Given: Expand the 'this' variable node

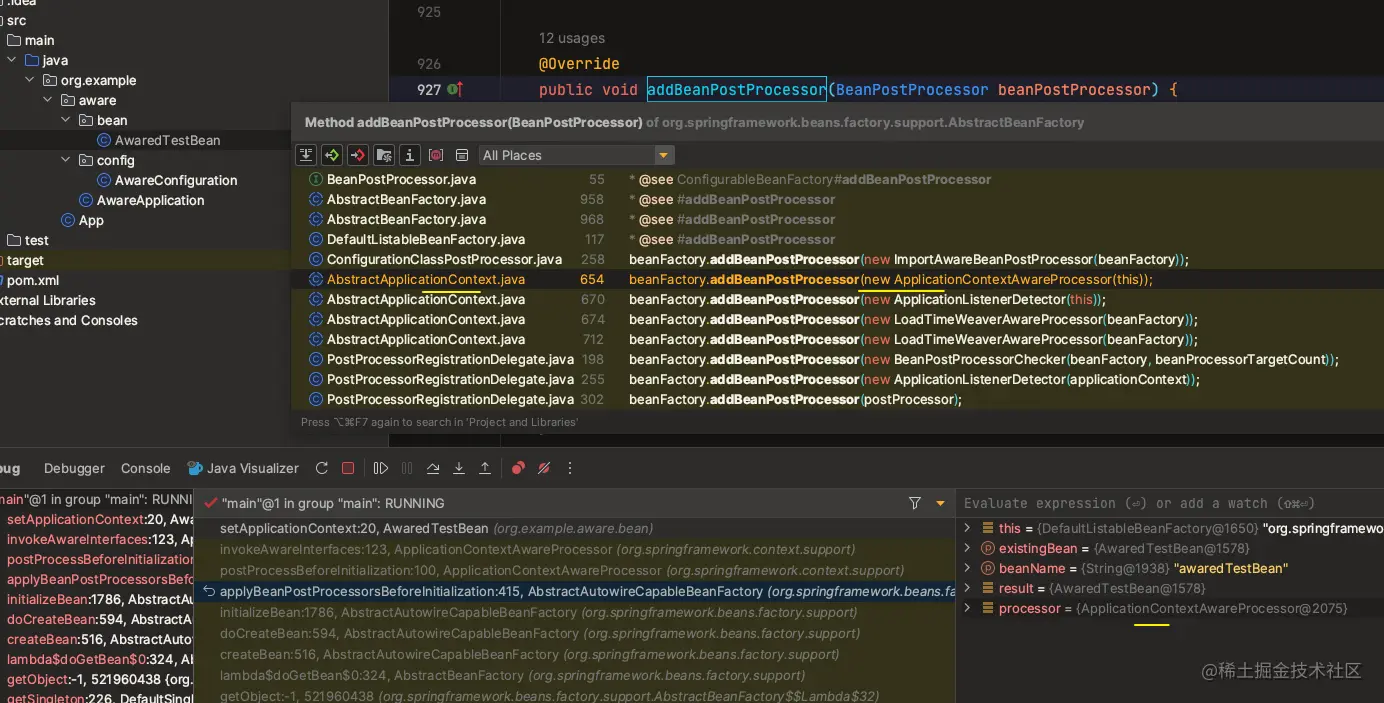Looking at the screenshot, I should (967, 528).
